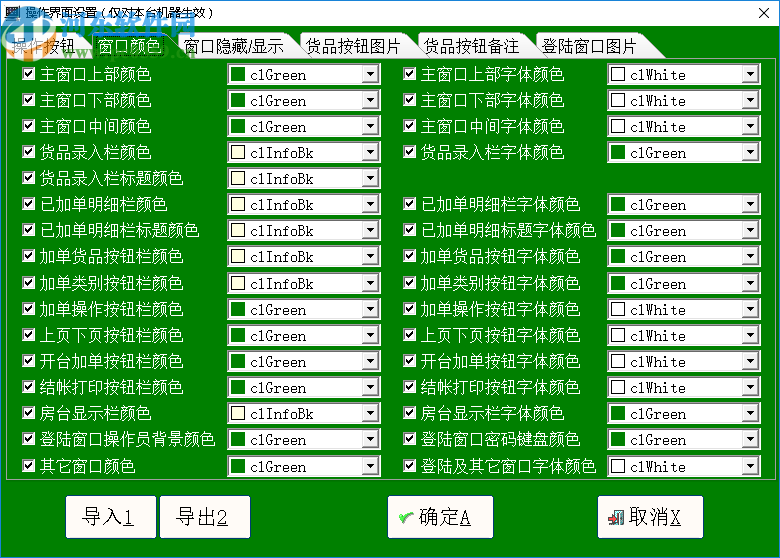Expand 已加单明细栏标题颜色 dropdown arrow
The height and width of the screenshot is (558, 780).
370,230
